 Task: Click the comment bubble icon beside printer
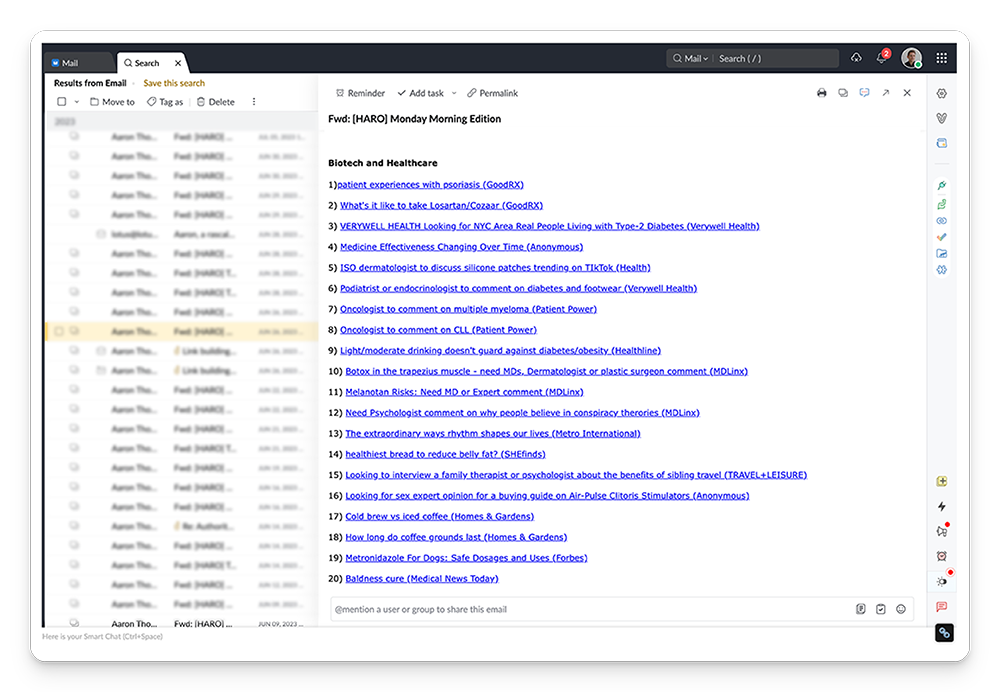tap(843, 93)
